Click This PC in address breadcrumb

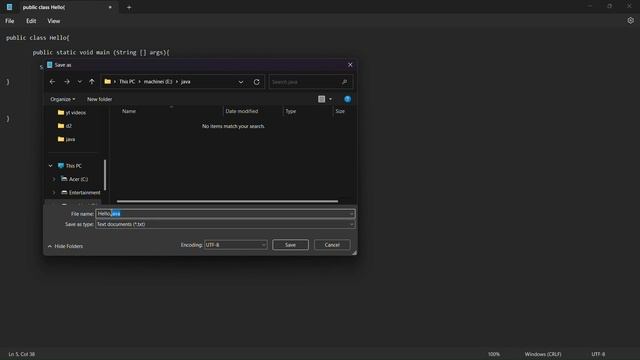[x=127, y=82]
